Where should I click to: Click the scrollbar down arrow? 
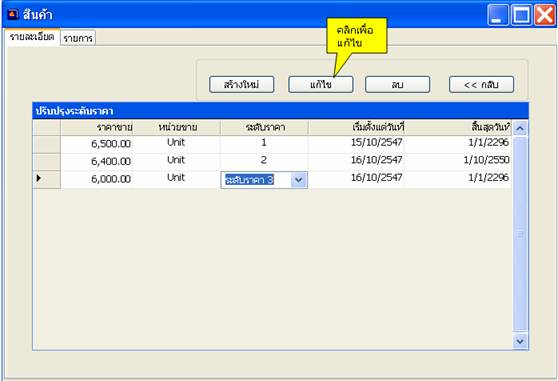click(x=520, y=342)
